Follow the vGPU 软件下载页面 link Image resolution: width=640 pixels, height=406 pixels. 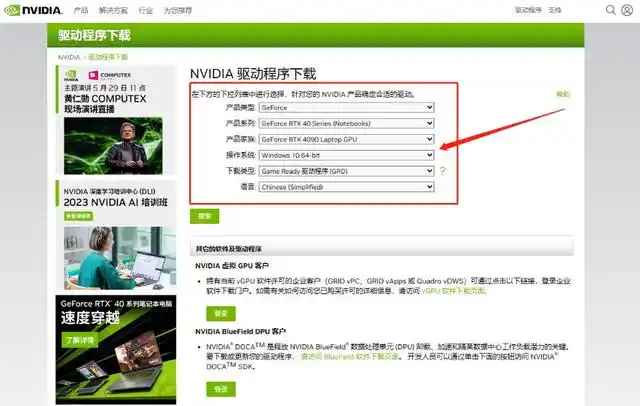453,291
